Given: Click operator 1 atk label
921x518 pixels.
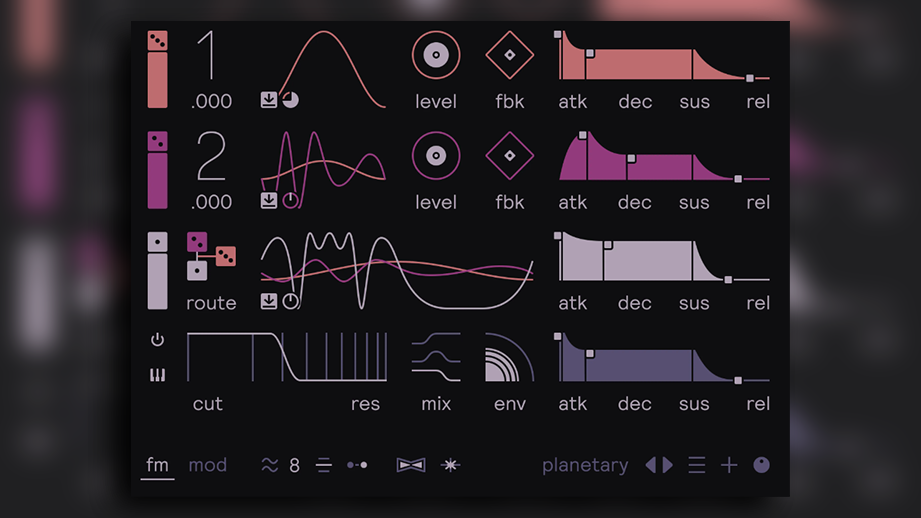Looking at the screenshot, I should 573,102.
